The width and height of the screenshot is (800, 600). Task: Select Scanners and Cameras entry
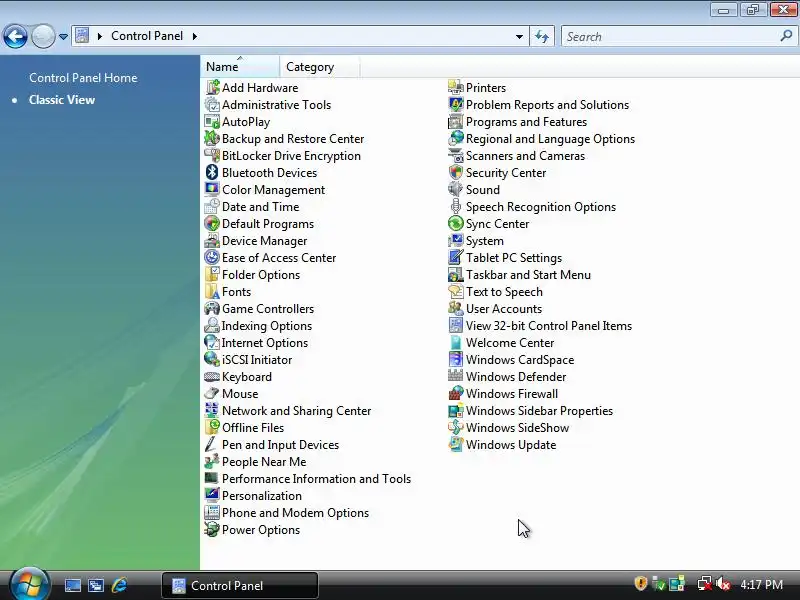517,156
